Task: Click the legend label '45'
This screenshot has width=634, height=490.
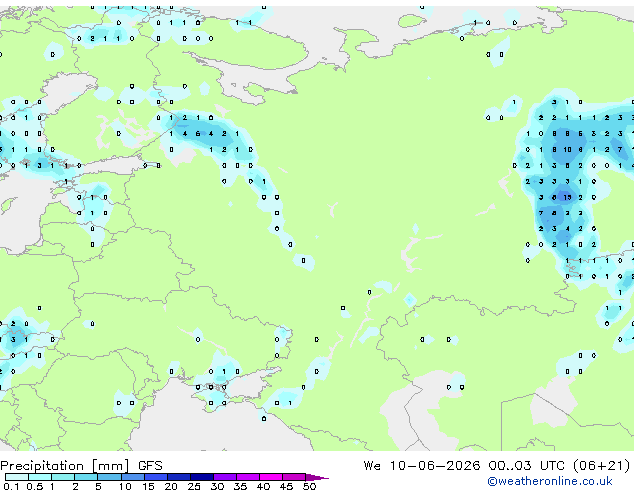Action: [286, 486]
